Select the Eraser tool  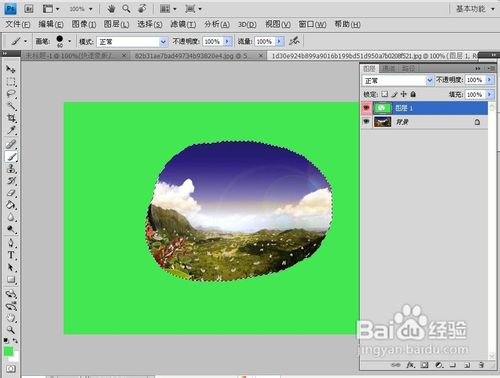click(x=11, y=193)
